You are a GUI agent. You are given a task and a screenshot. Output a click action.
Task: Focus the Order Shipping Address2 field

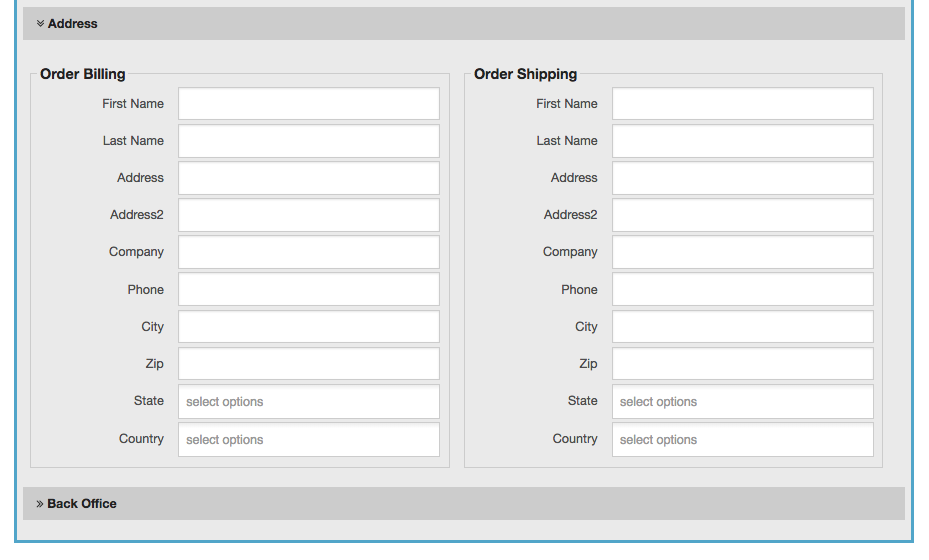point(742,215)
